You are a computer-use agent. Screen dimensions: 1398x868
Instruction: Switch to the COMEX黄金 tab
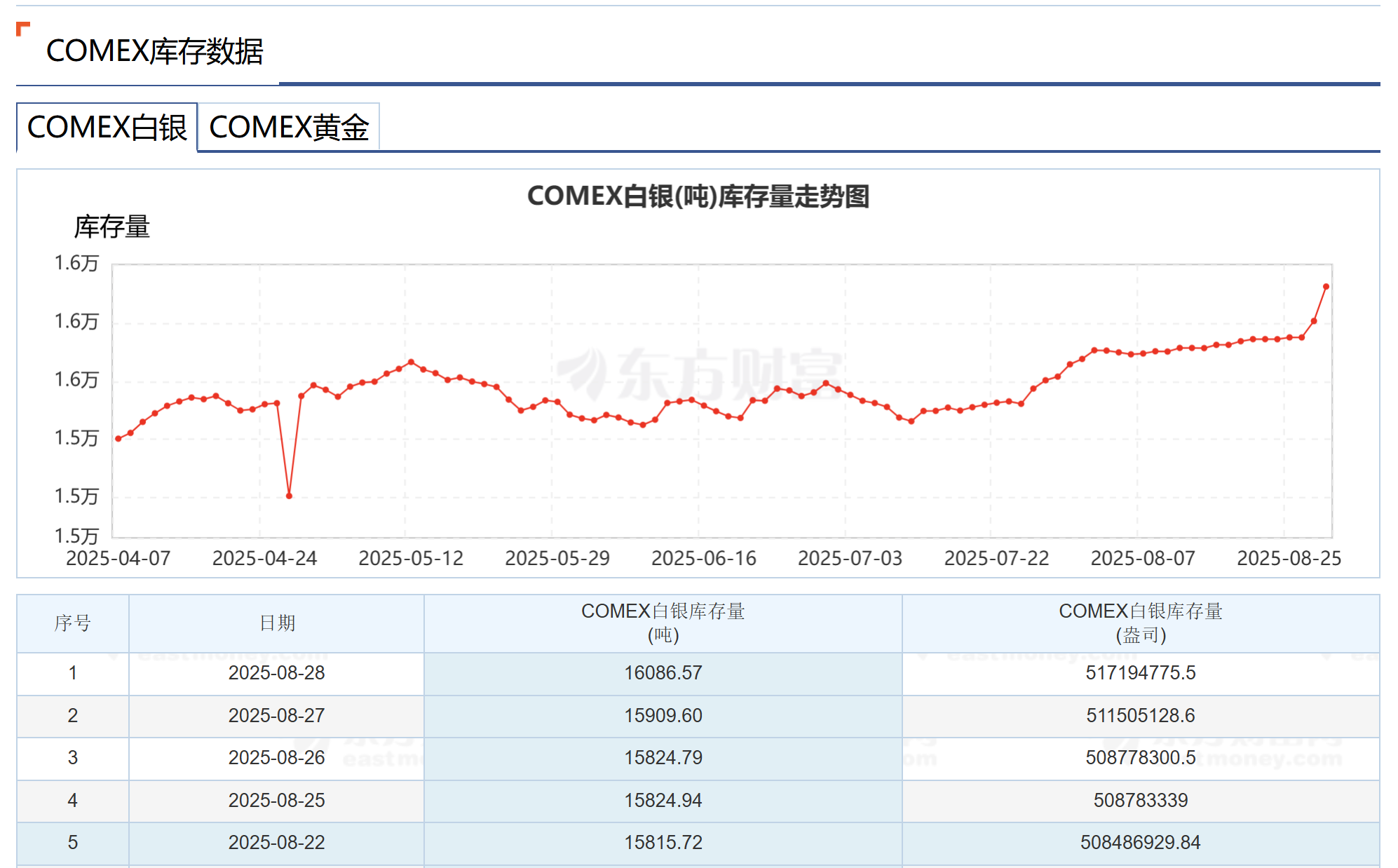click(x=289, y=128)
